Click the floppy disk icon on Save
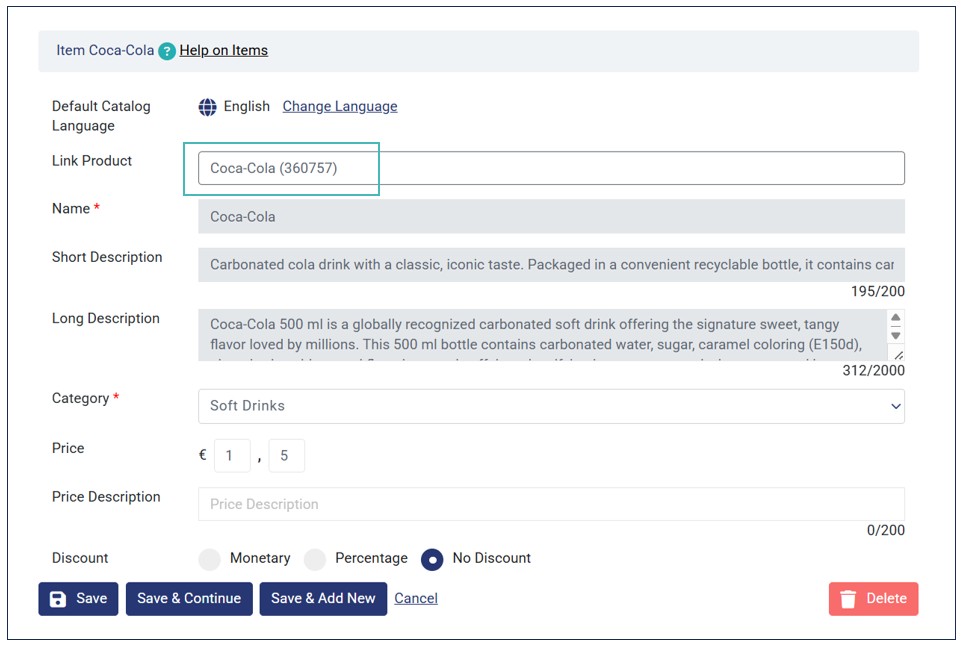This screenshot has height=646, width=964. [58, 599]
